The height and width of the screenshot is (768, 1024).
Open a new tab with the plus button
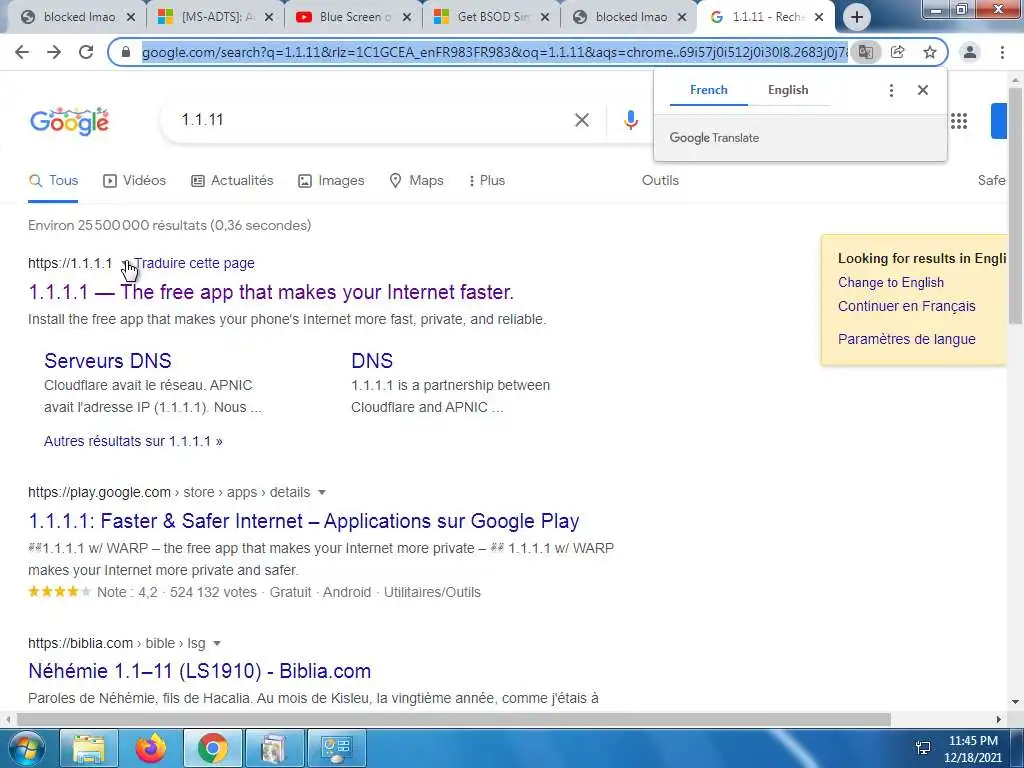857,17
